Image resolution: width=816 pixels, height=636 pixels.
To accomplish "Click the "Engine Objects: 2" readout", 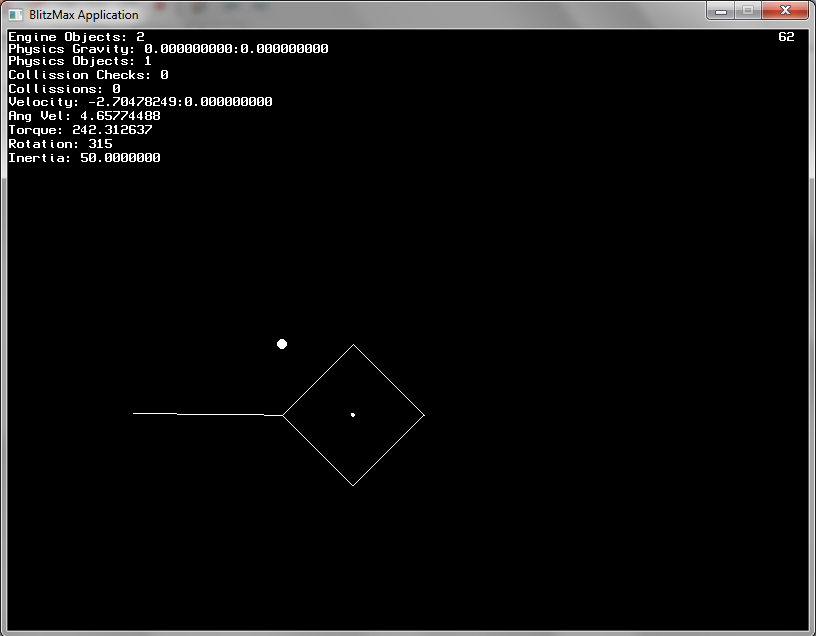I will (x=76, y=37).
